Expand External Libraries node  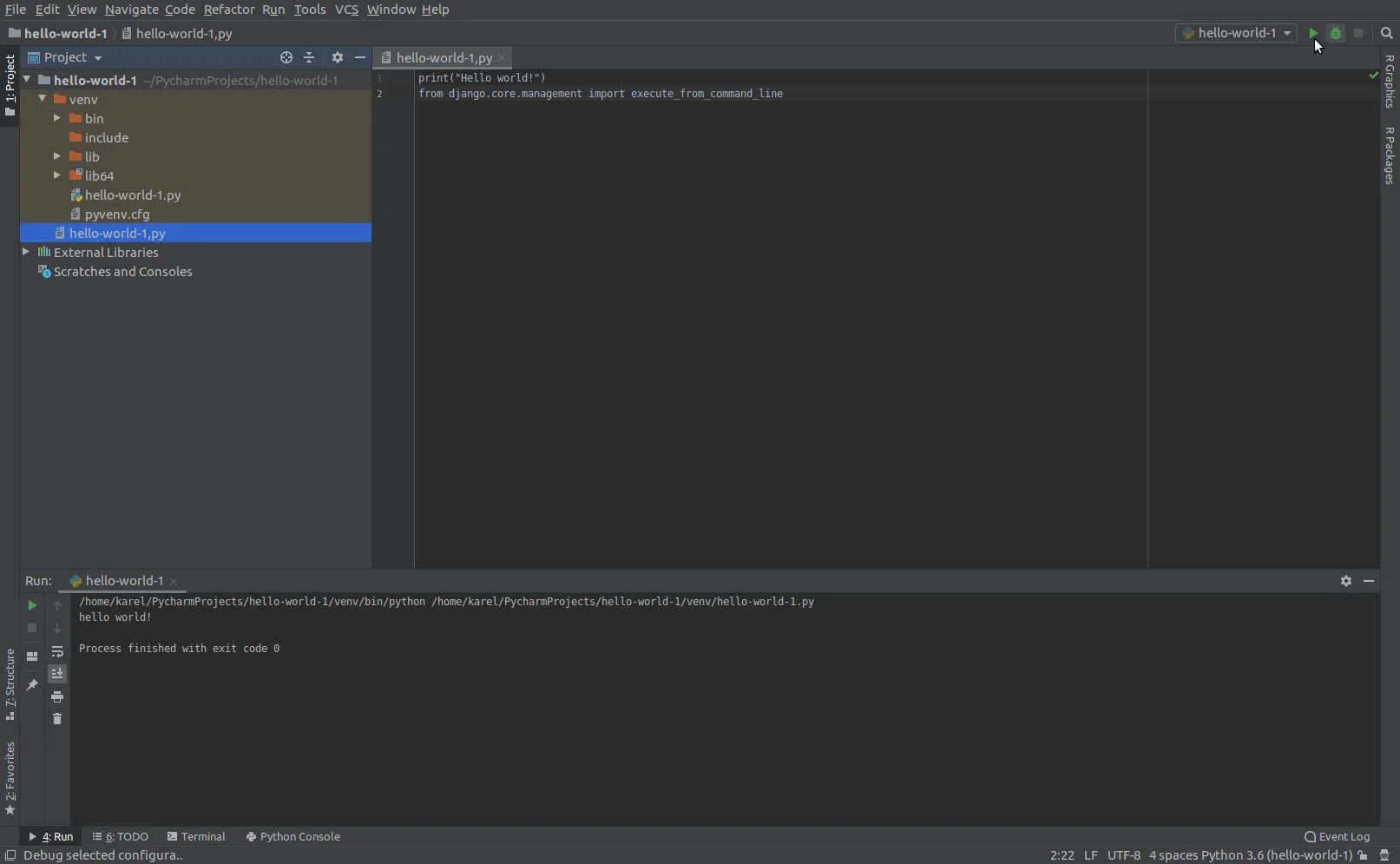click(26, 252)
